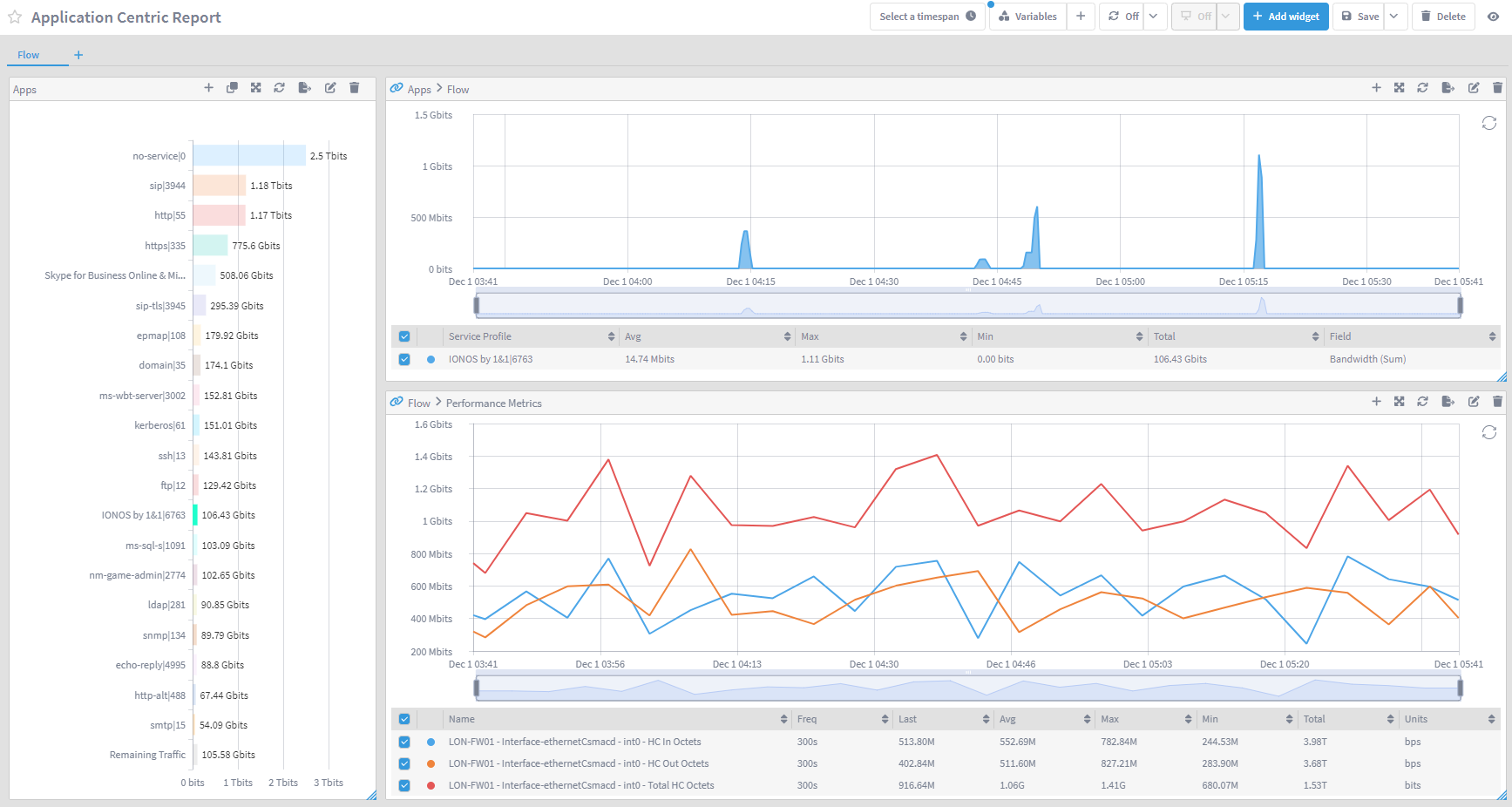Edit the Apps > Flow widget
Viewport: 1512px width, 807px height.
tap(1474, 88)
